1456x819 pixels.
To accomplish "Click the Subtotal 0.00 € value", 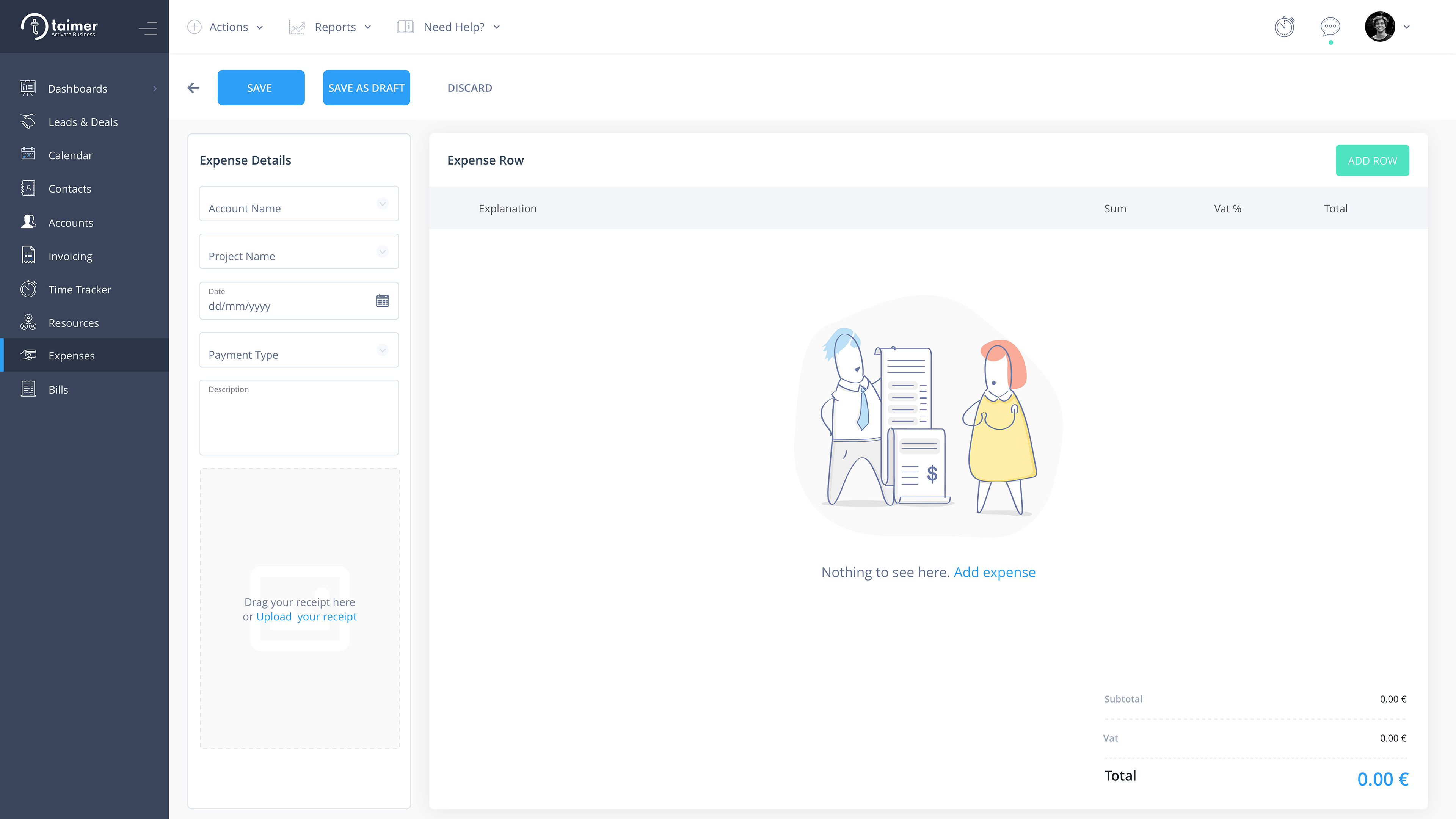I will click(1393, 698).
